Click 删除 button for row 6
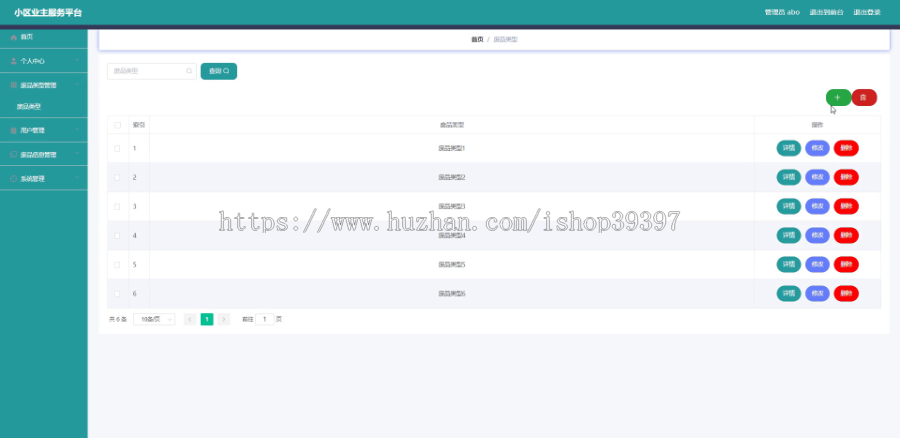 coord(846,293)
